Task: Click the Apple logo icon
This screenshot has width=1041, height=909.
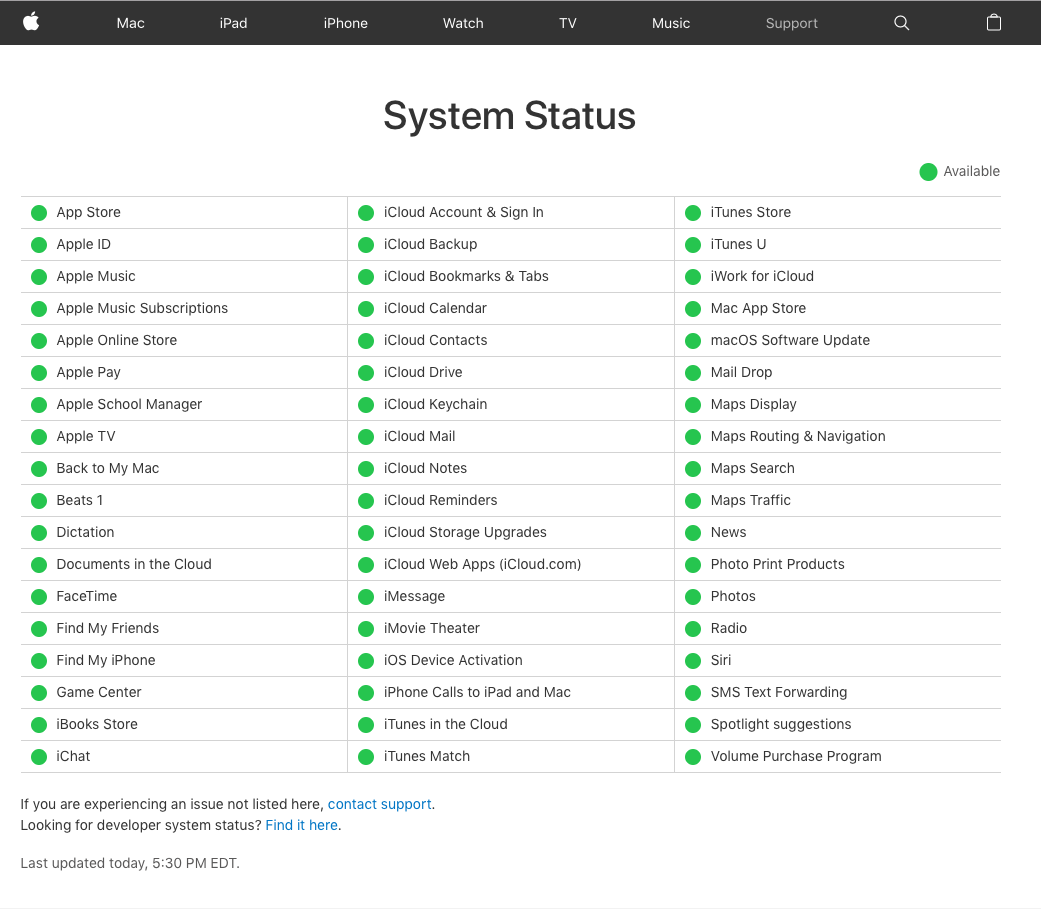Action: coord(31,23)
